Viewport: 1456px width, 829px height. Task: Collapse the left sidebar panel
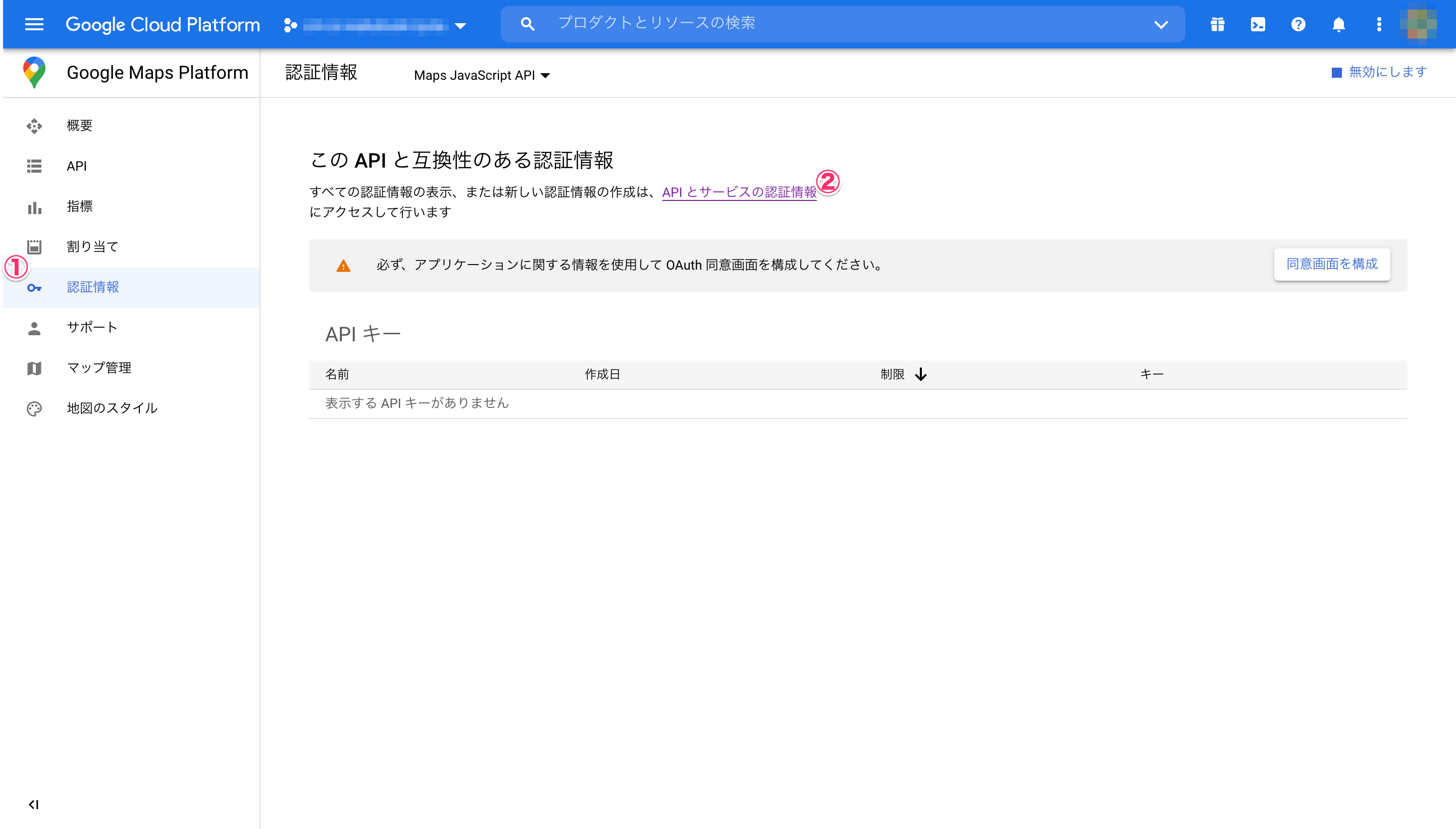click(x=34, y=804)
